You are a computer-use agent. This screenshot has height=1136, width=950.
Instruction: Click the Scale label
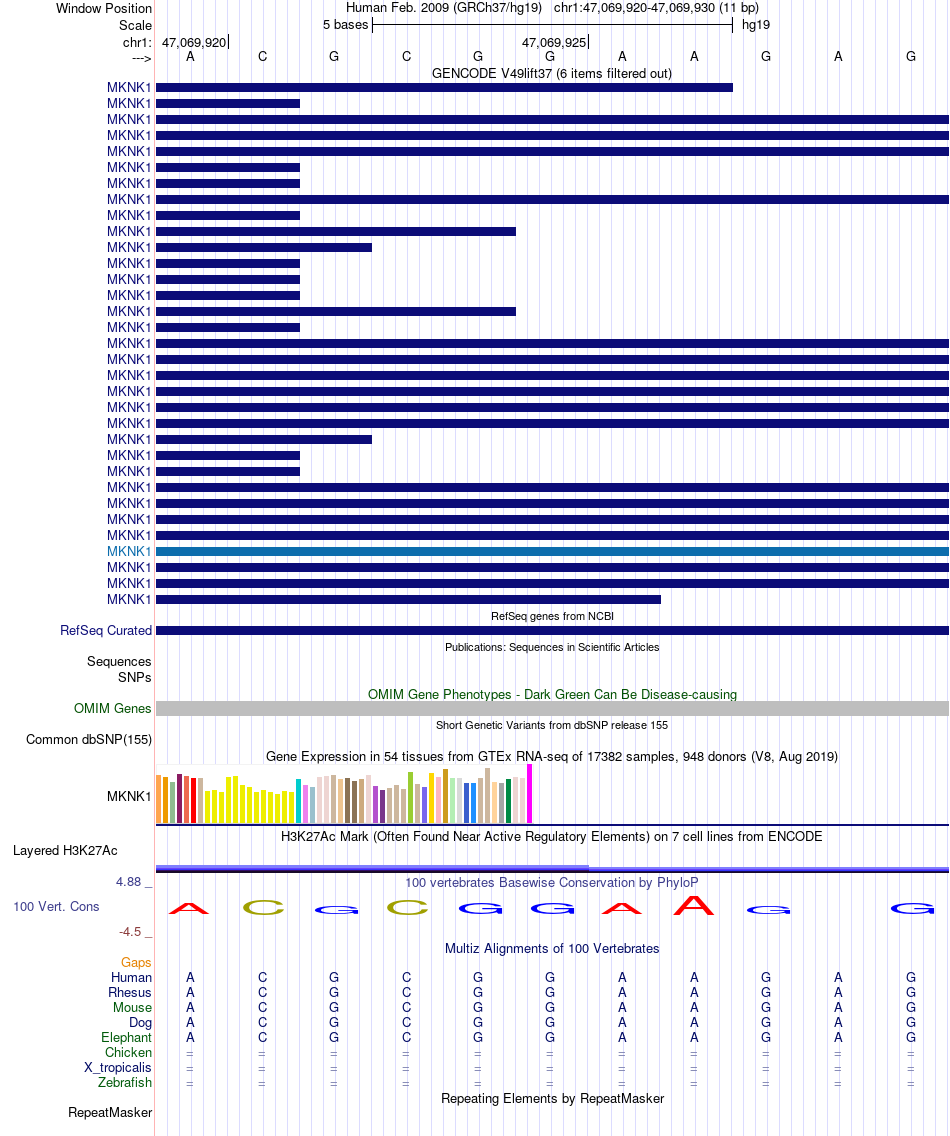pos(136,25)
